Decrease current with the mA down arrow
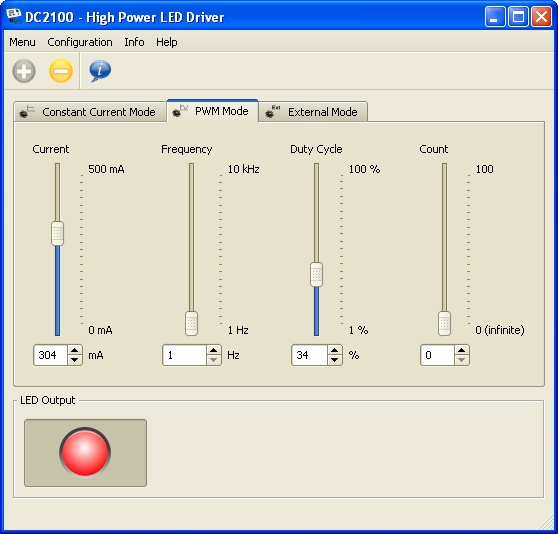558x534 pixels. (x=74, y=360)
